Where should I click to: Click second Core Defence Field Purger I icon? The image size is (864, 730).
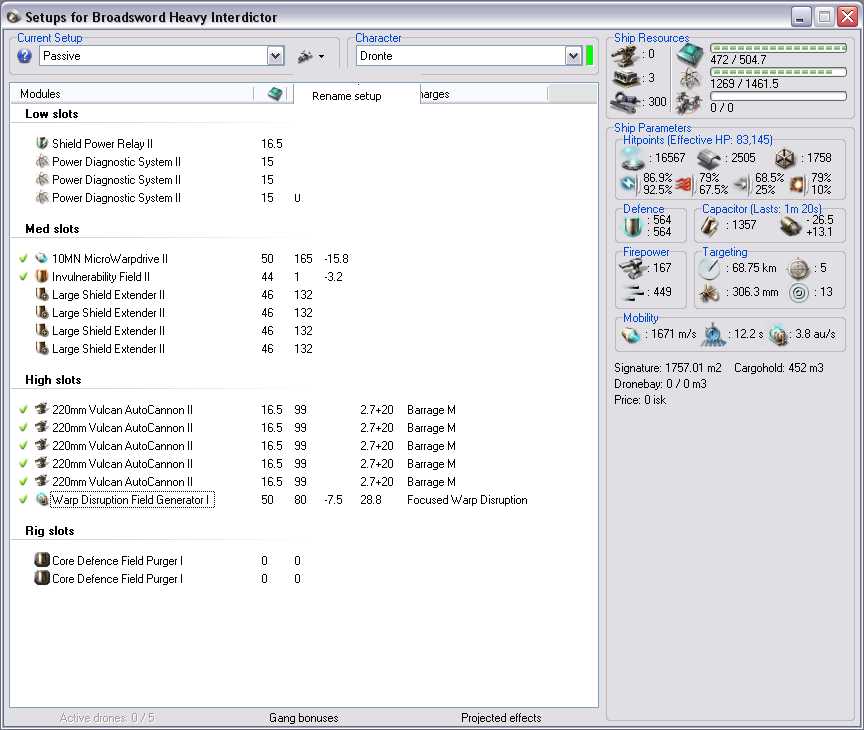(x=42, y=578)
